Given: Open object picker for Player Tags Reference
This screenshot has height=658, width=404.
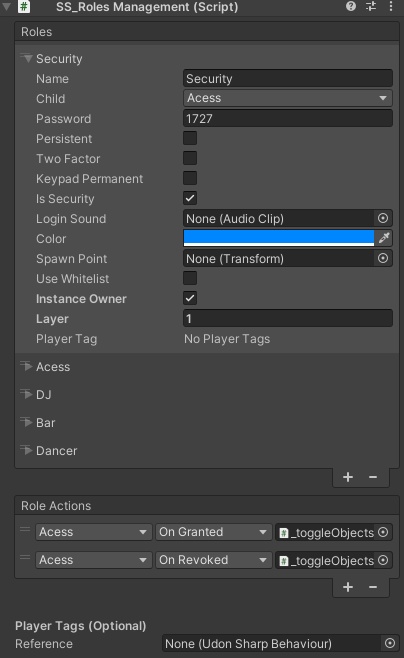Looking at the screenshot, I should (x=390, y=643).
